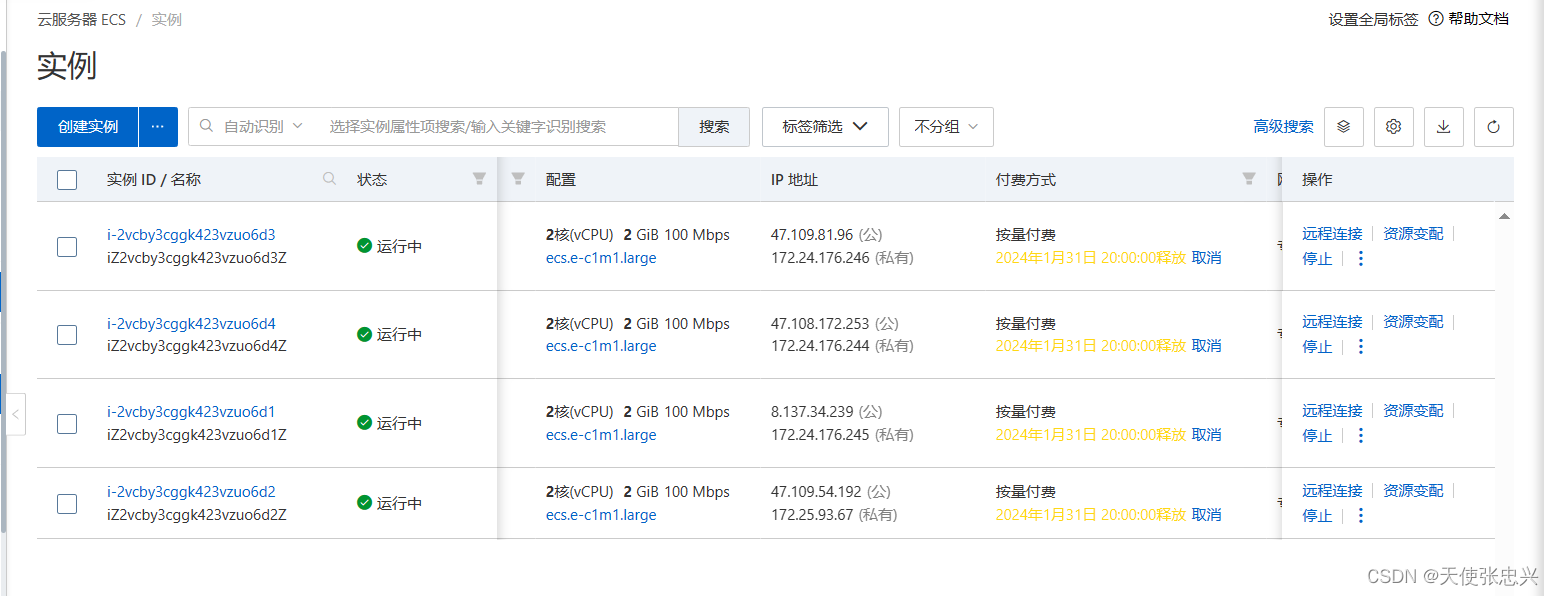Open the 自动识别 search type dropdown
Screen dimensions: 1554x596
pos(263,127)
